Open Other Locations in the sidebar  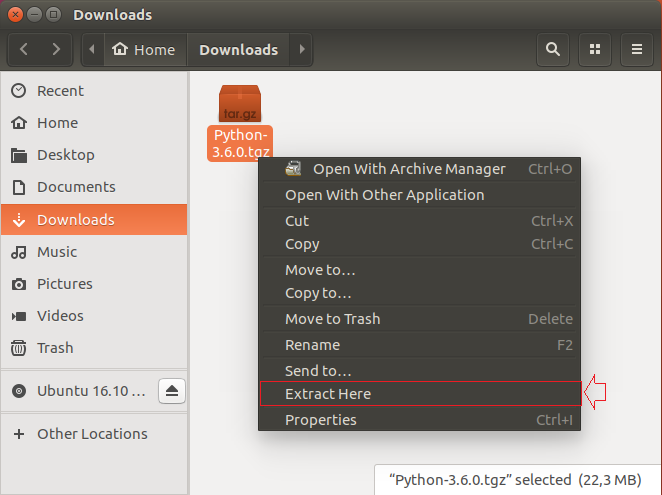pyautogui.click(x=94, y=434)
